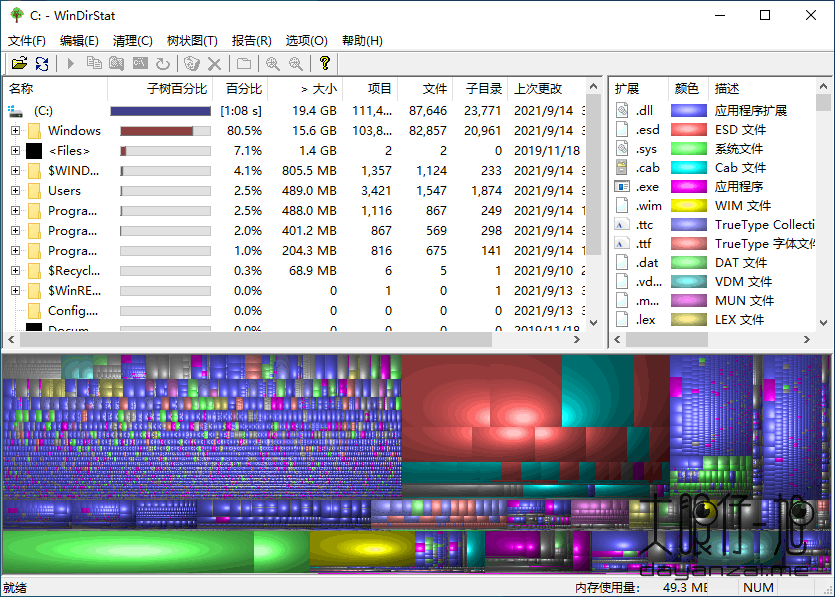Click the yellow .wim color swatch
Image resolution: width=835 pixels, height=597 pixels.
tap(689, 206)
